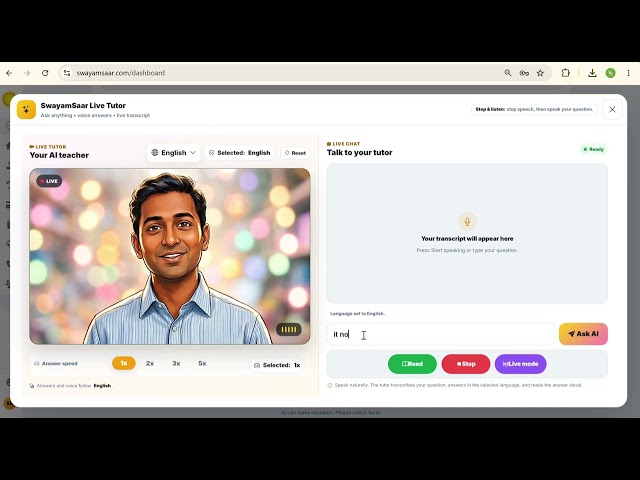Image resolution: width=640 pixels, height=480 pixels.
Task: Set answer speed to 5x
Action: 202,363
